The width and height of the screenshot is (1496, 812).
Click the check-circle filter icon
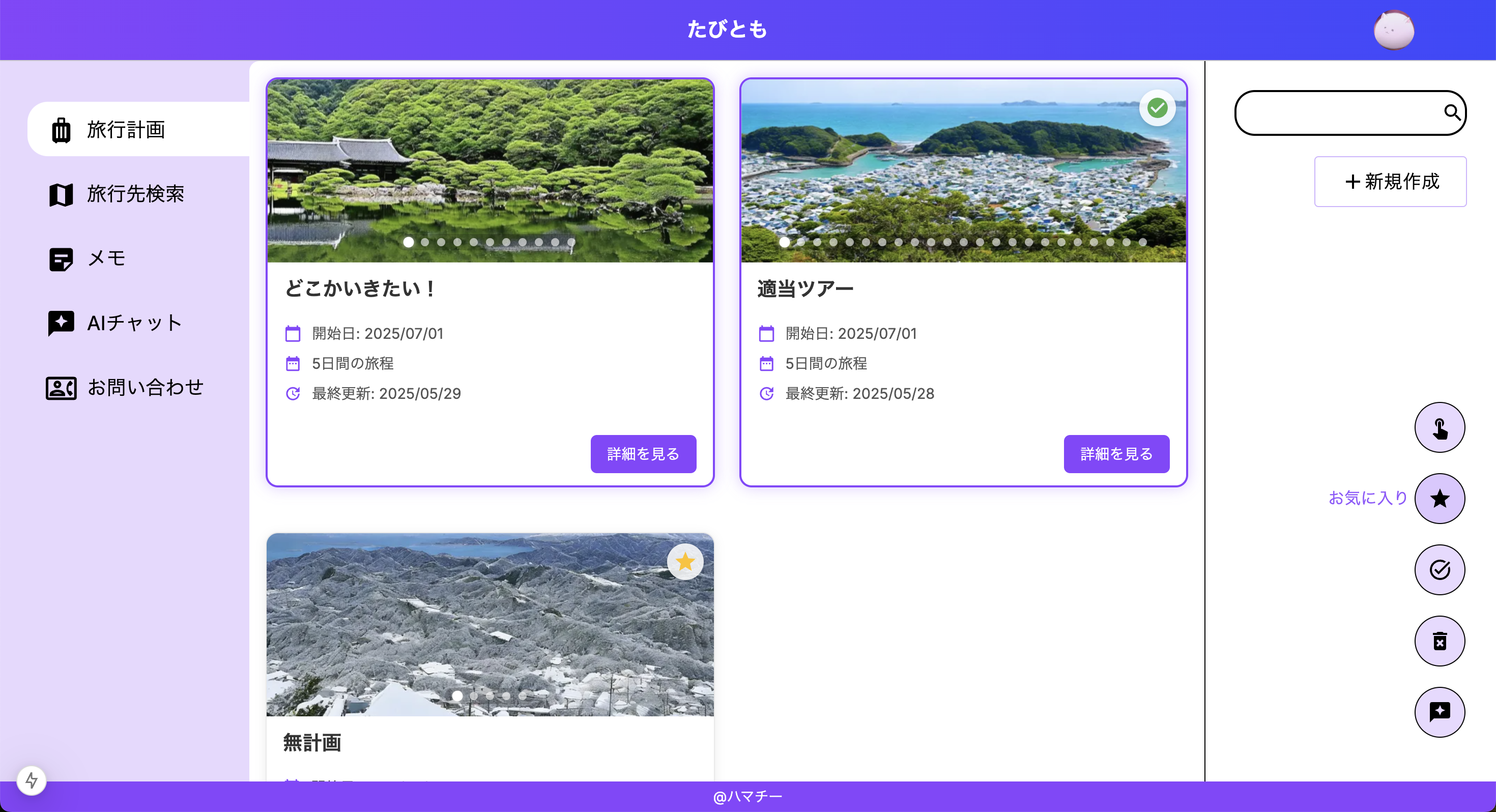(1439, 570)
